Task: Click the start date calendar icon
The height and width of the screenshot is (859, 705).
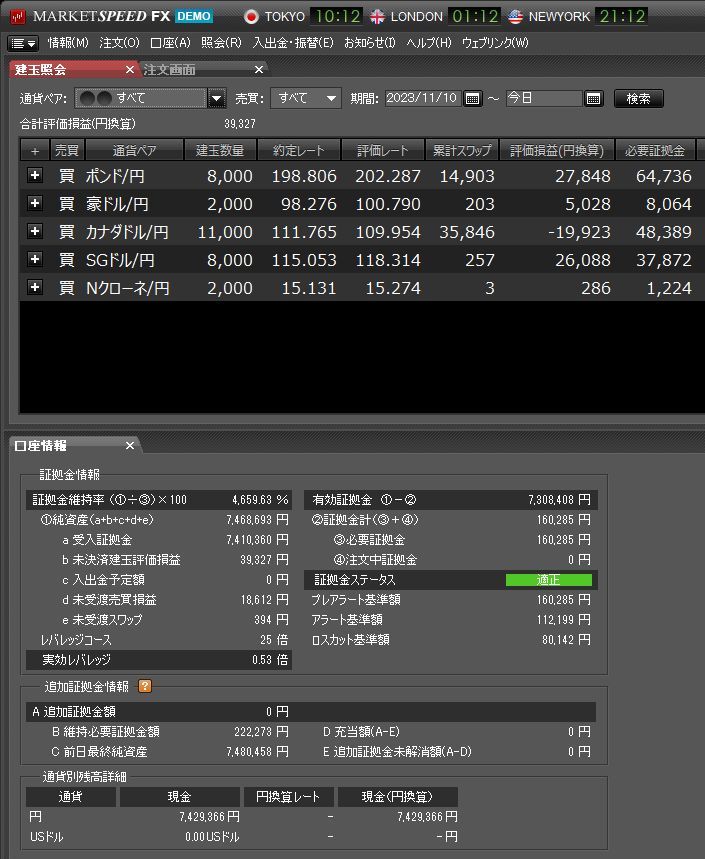Action: coord(473,98)
